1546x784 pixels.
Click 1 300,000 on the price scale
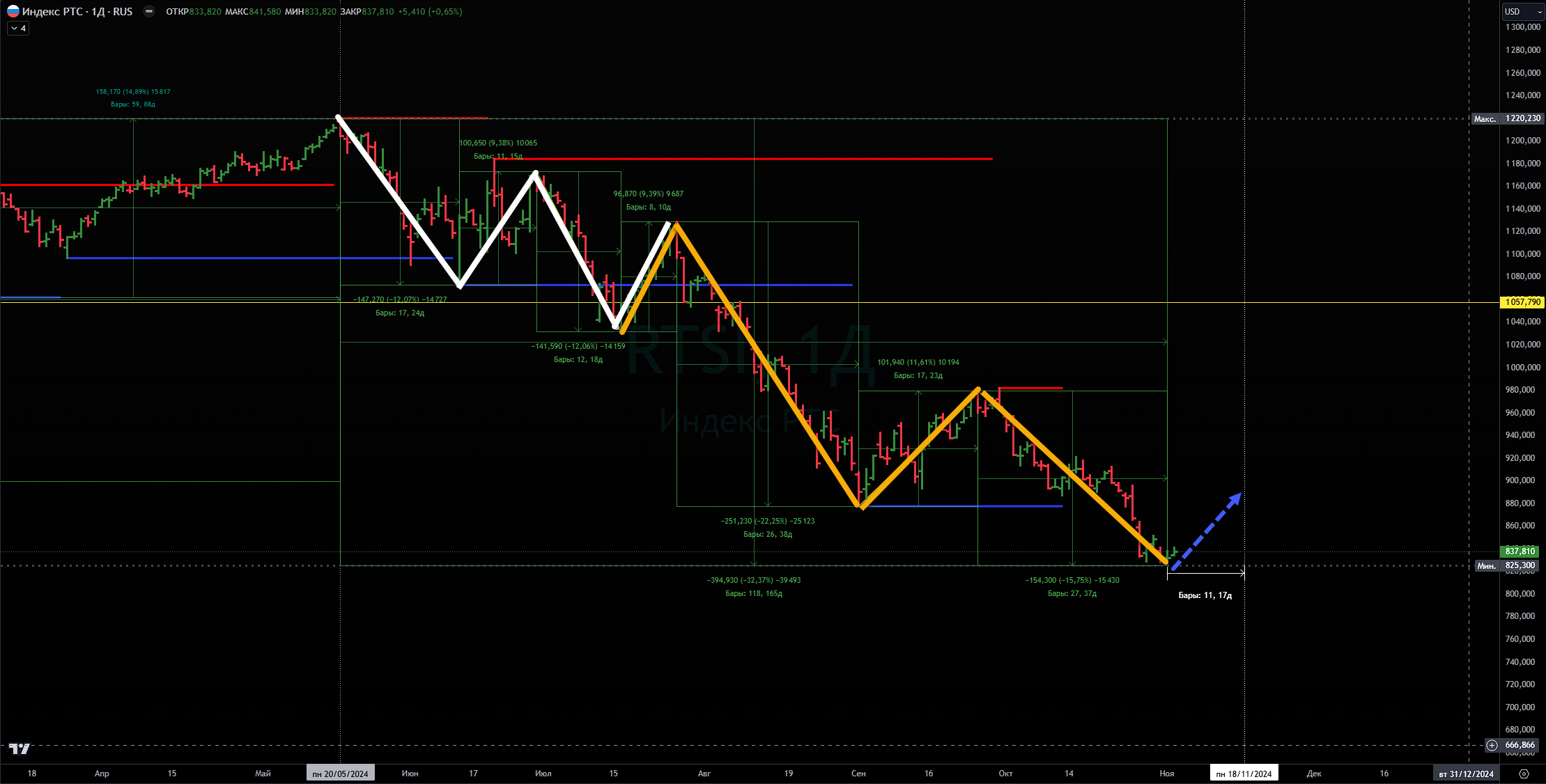[1522, 27]
